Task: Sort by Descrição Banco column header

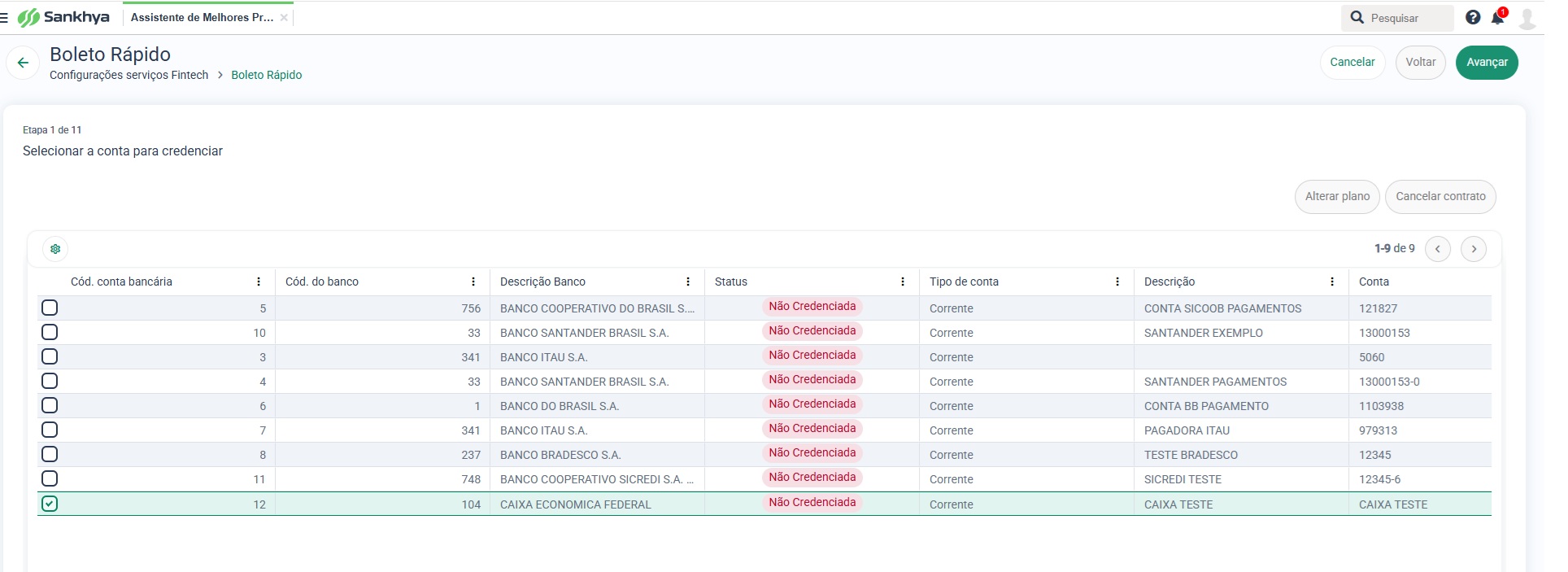Action: point(542,282)
